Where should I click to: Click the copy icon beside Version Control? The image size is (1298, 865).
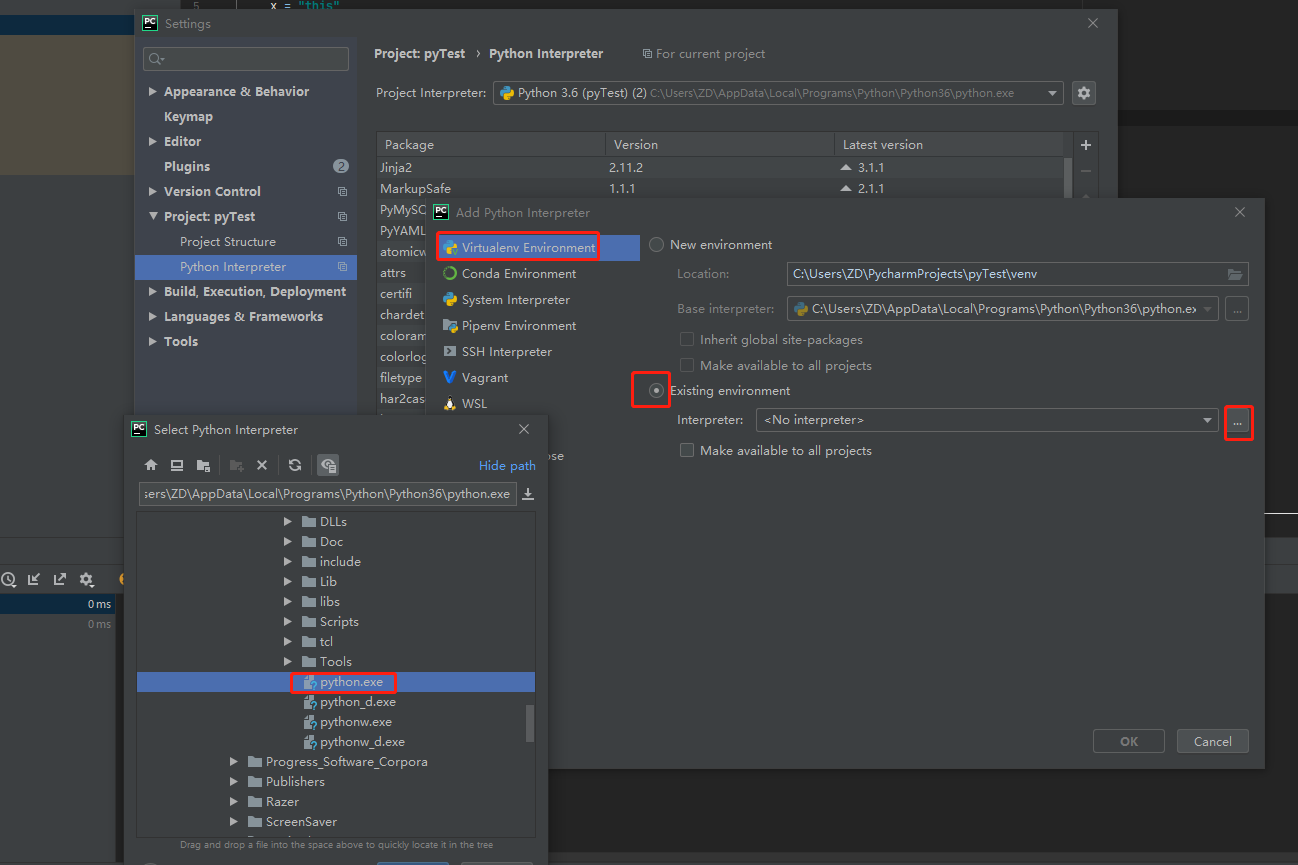(x=342, y=192)
